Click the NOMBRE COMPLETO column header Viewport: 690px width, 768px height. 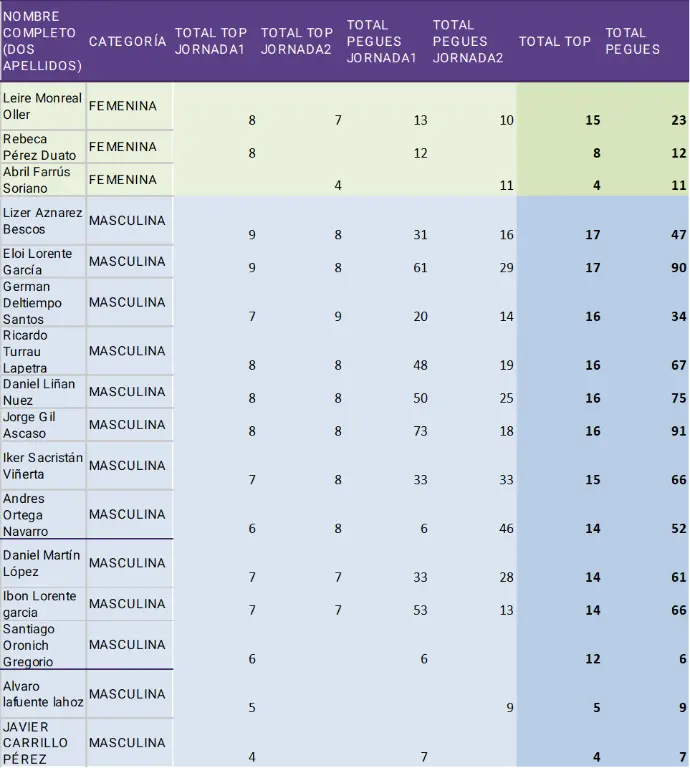[42, 41]
